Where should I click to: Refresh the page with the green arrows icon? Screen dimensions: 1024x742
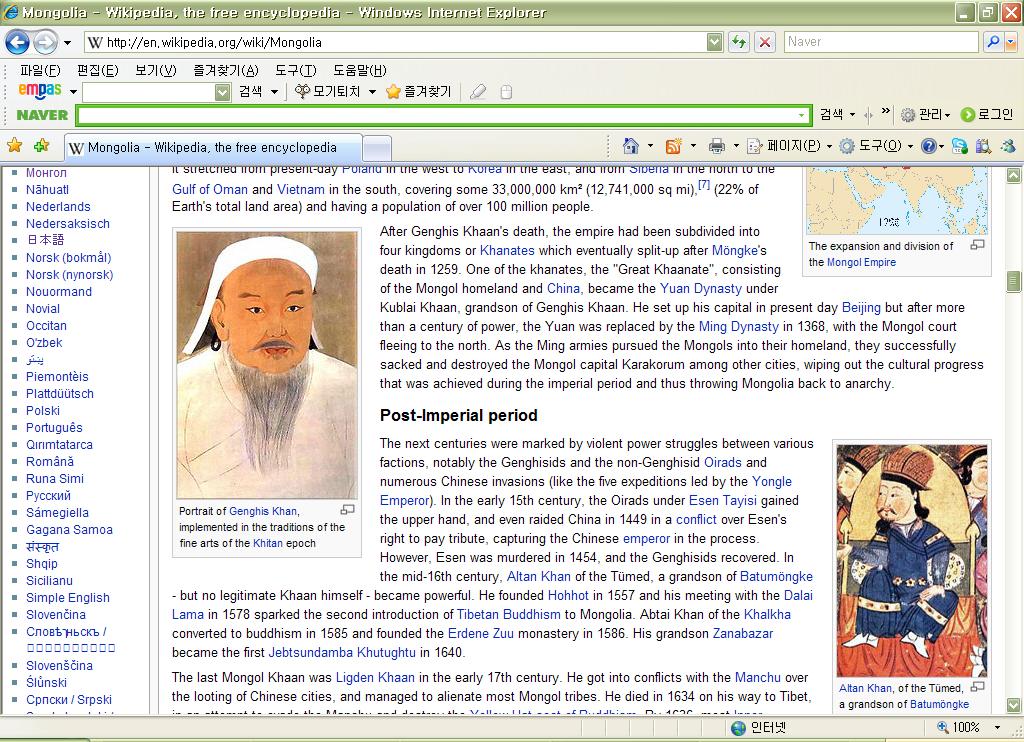[739, 42]
